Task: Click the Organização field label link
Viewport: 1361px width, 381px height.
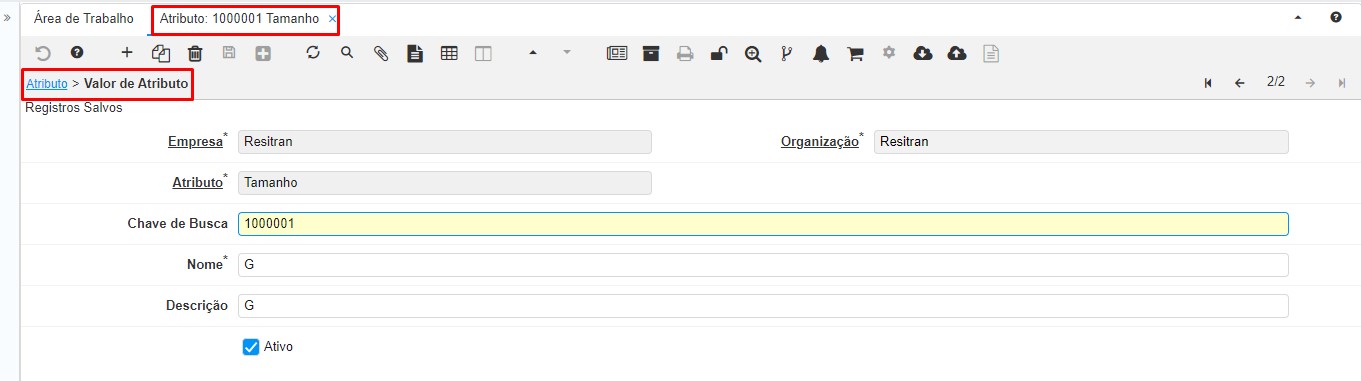Action: tap(820, 142)
